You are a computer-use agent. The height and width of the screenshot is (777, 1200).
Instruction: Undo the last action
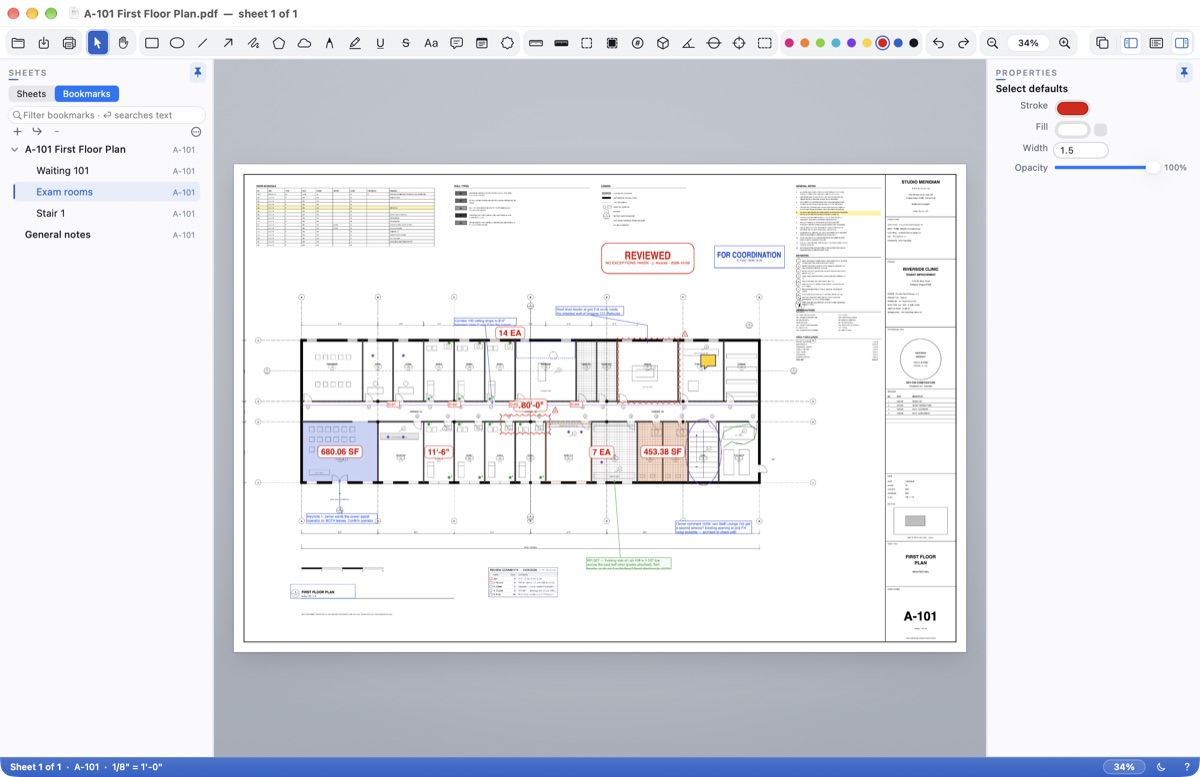pos(938,43)
